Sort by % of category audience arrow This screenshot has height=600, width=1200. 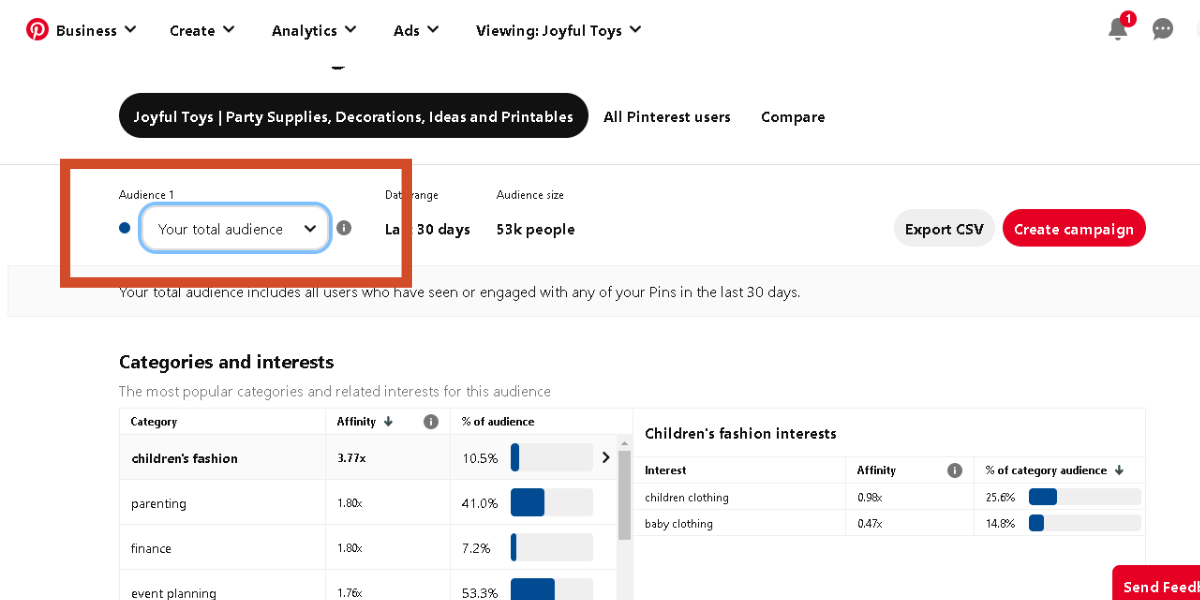click(1118, 470)
